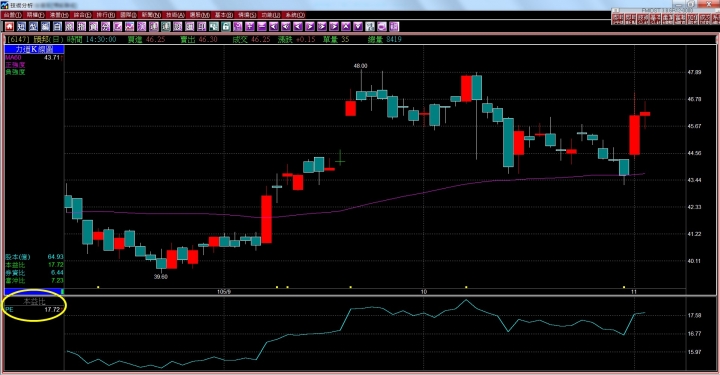
Task: Click the purple 連 toolbar icon
Action: click(154, 26)
